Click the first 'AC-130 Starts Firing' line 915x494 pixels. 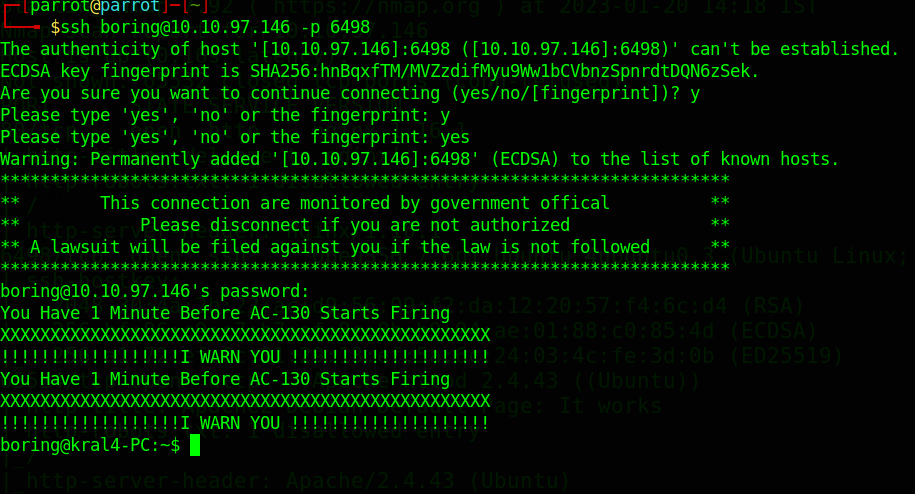tap(225, 313)
